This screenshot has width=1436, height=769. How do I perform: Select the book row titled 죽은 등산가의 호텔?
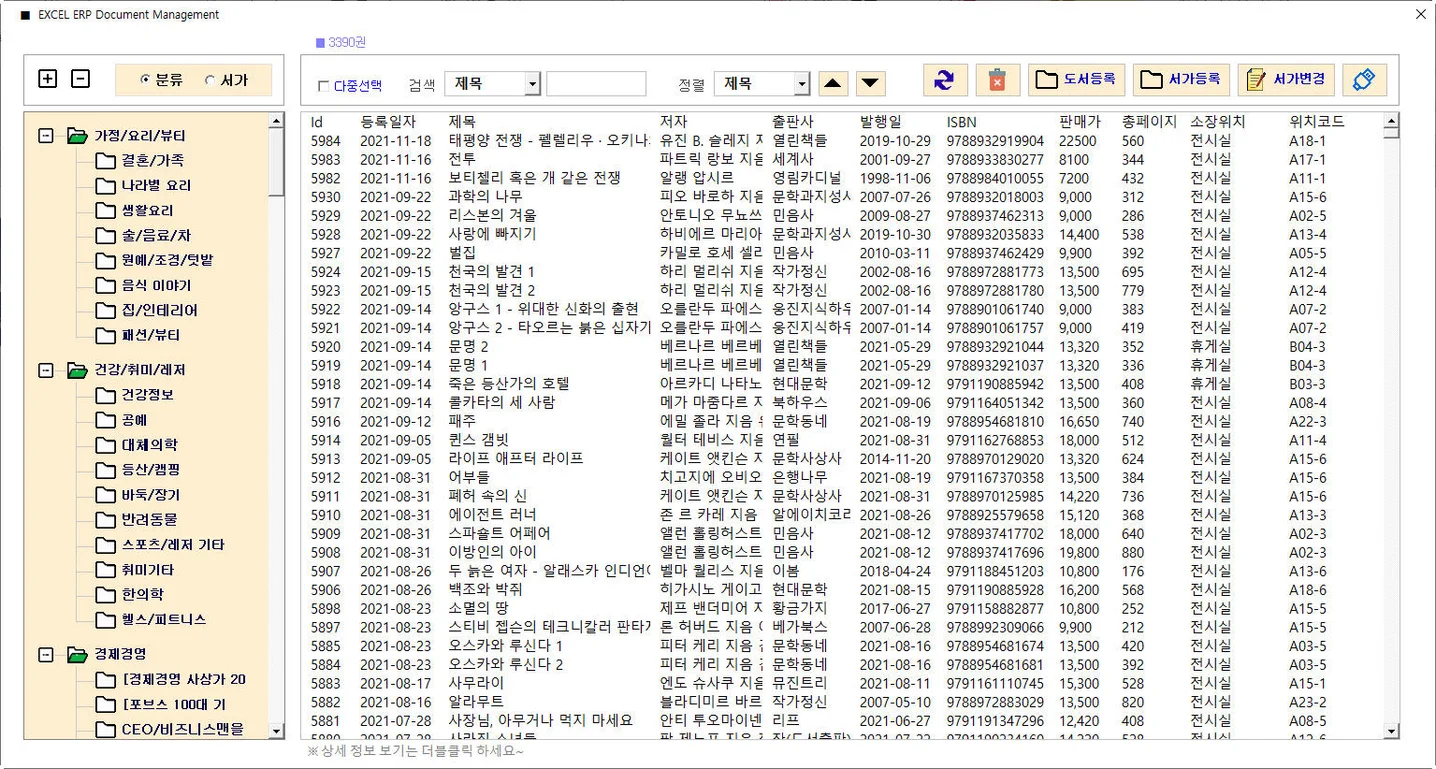(x=842, y=384)
